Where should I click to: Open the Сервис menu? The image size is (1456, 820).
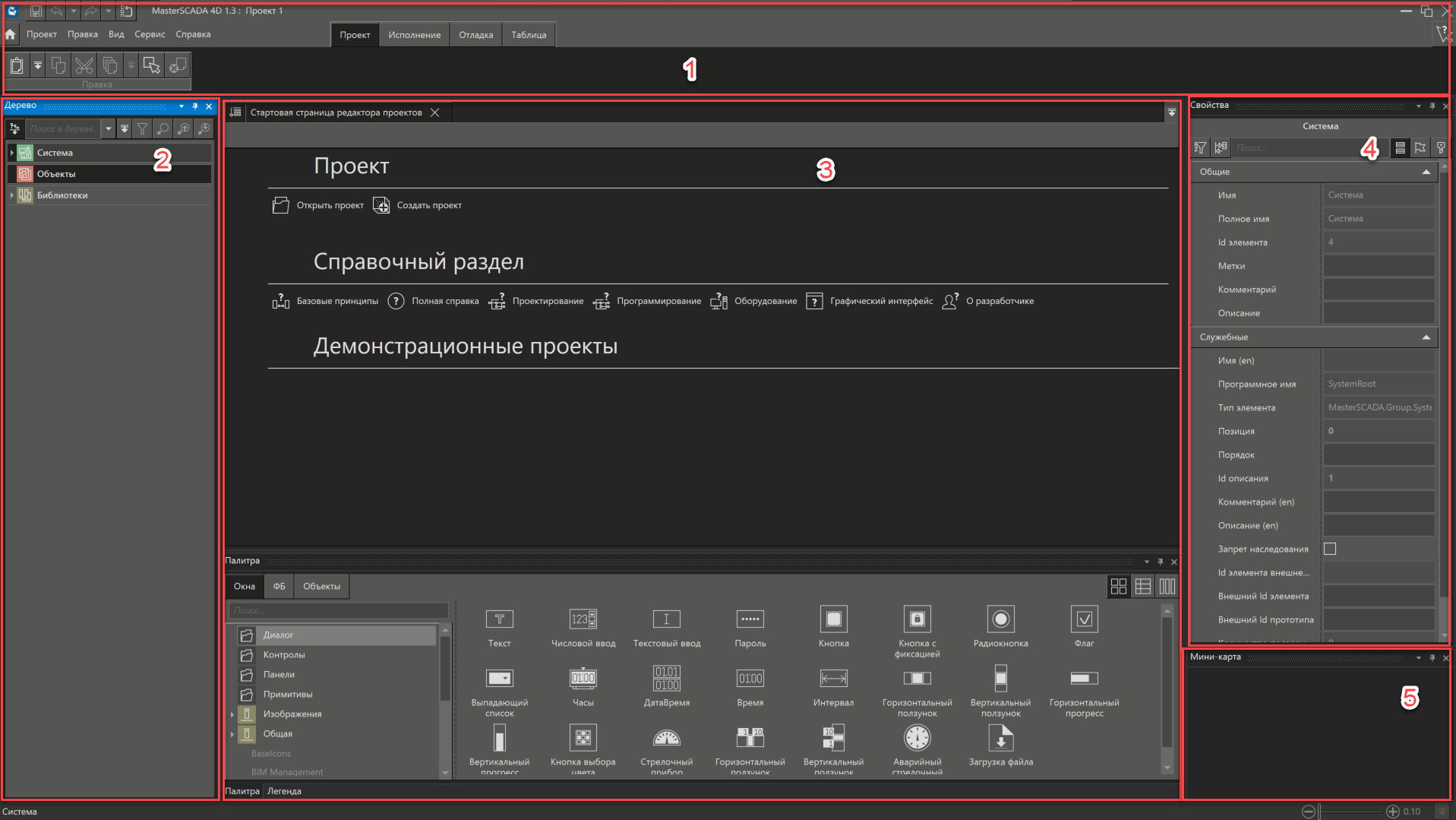click(150, 34)
